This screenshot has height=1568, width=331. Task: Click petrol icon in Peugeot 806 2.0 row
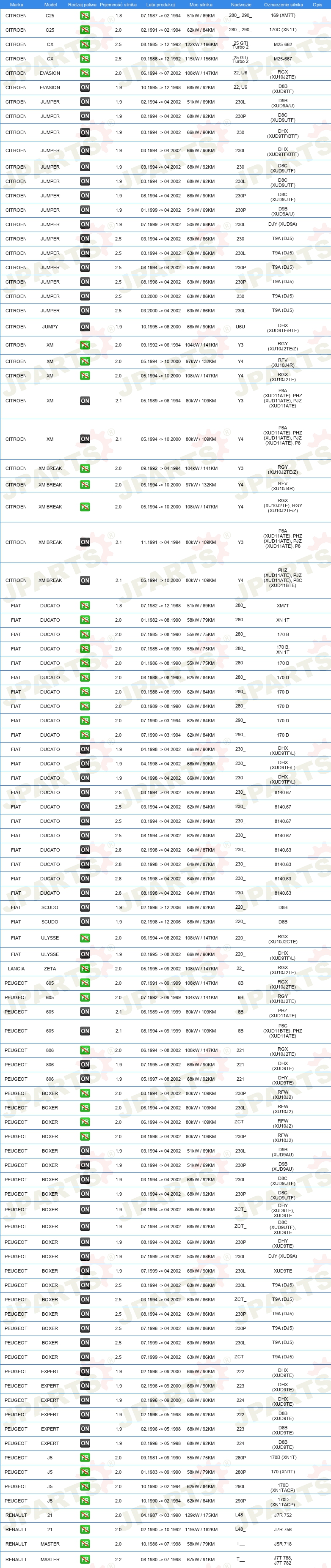tap(85, 1050)
